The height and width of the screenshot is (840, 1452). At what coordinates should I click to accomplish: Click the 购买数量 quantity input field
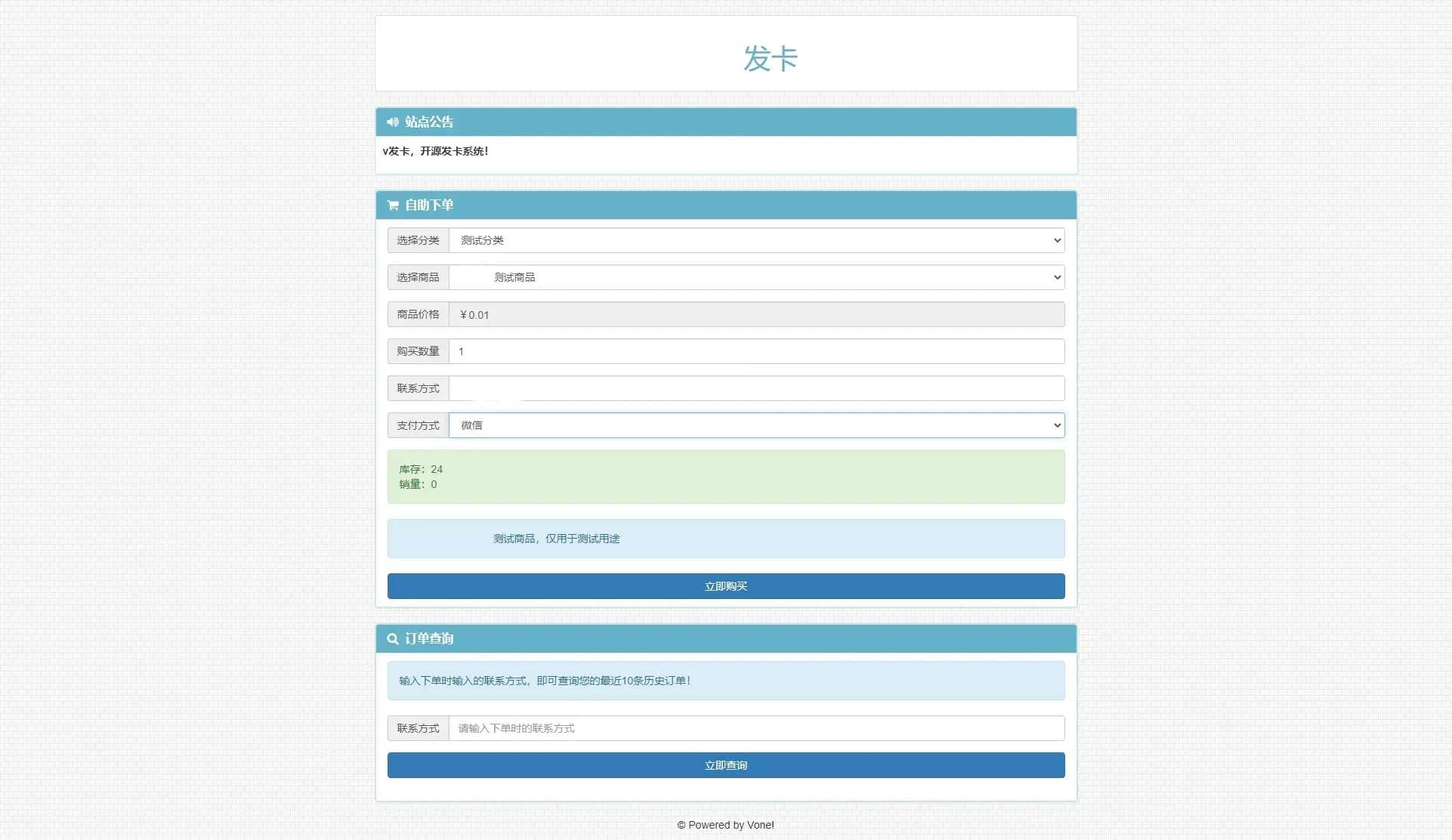pos(756,351)
